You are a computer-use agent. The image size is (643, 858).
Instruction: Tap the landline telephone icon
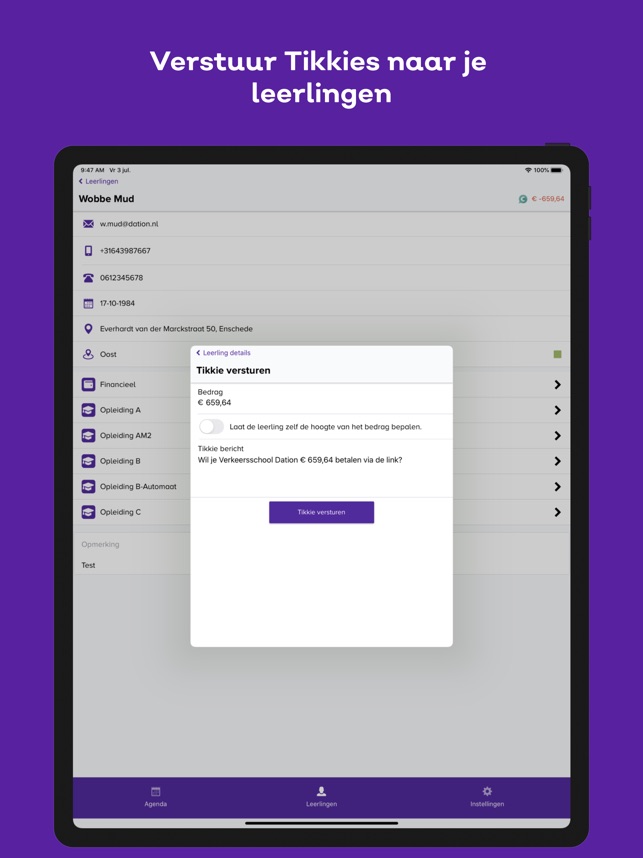88,277
